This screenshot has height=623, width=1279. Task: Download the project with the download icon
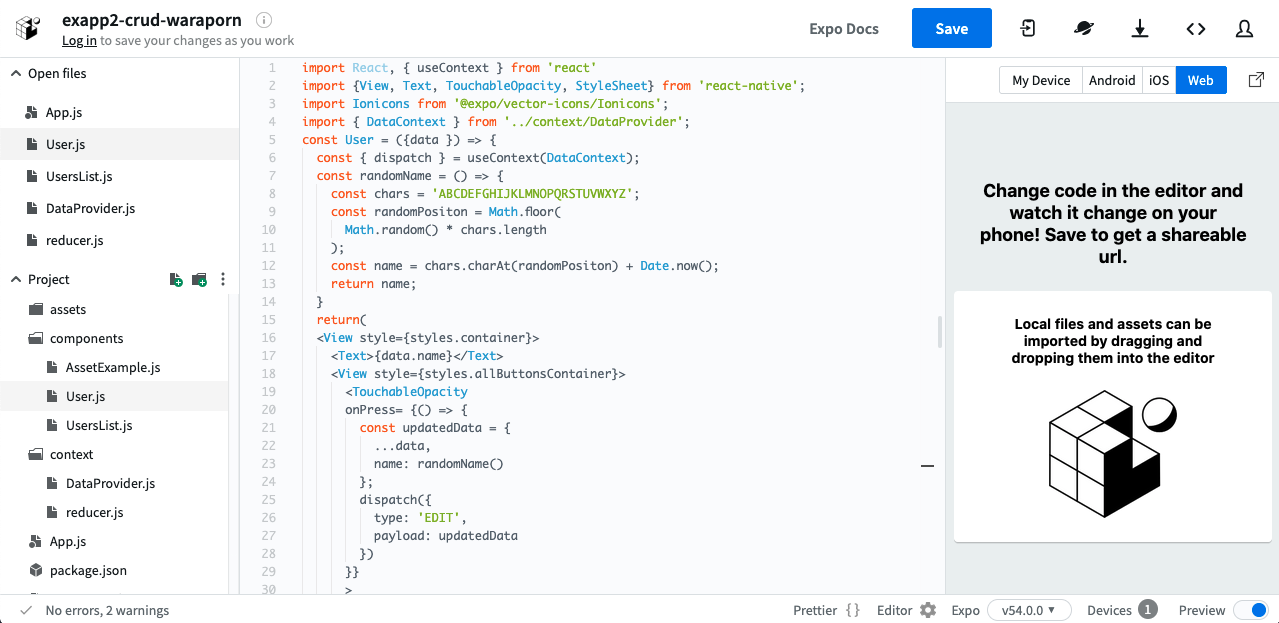click(x=1140, y=29)
